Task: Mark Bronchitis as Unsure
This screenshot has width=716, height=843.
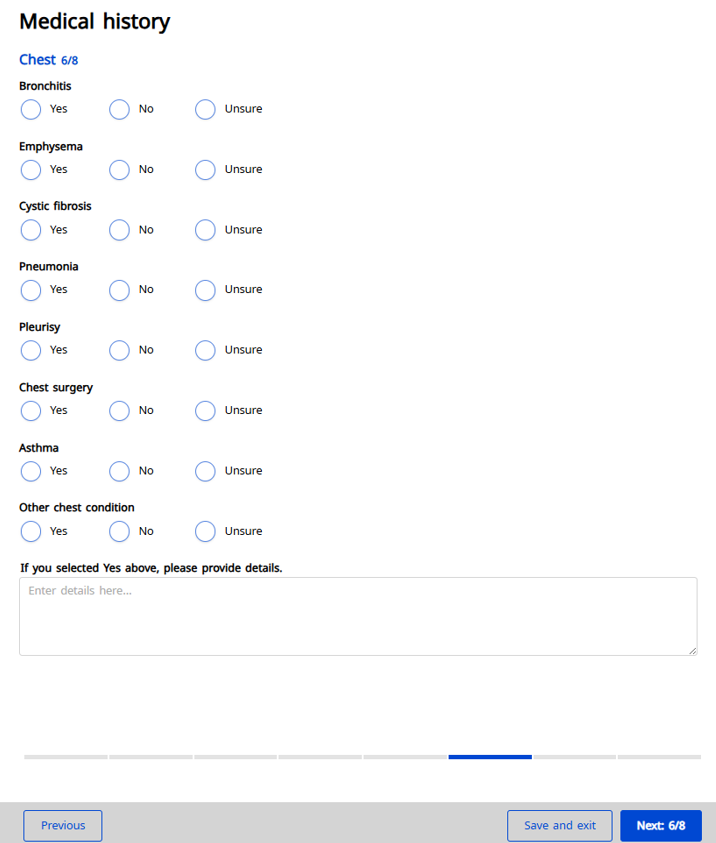Action: click(x=205, y=109)
